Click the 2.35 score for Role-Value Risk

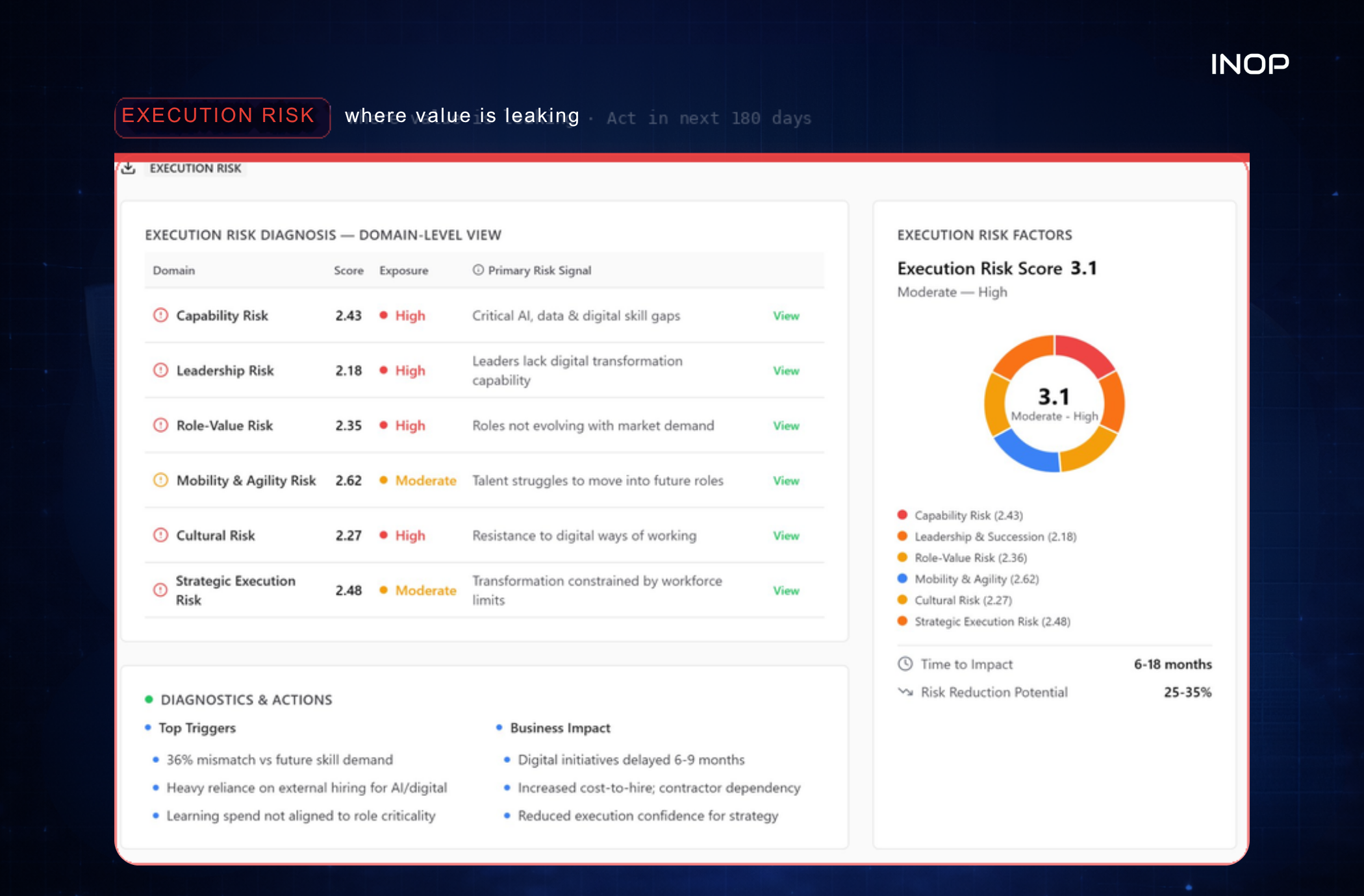[x=348, y=425]
